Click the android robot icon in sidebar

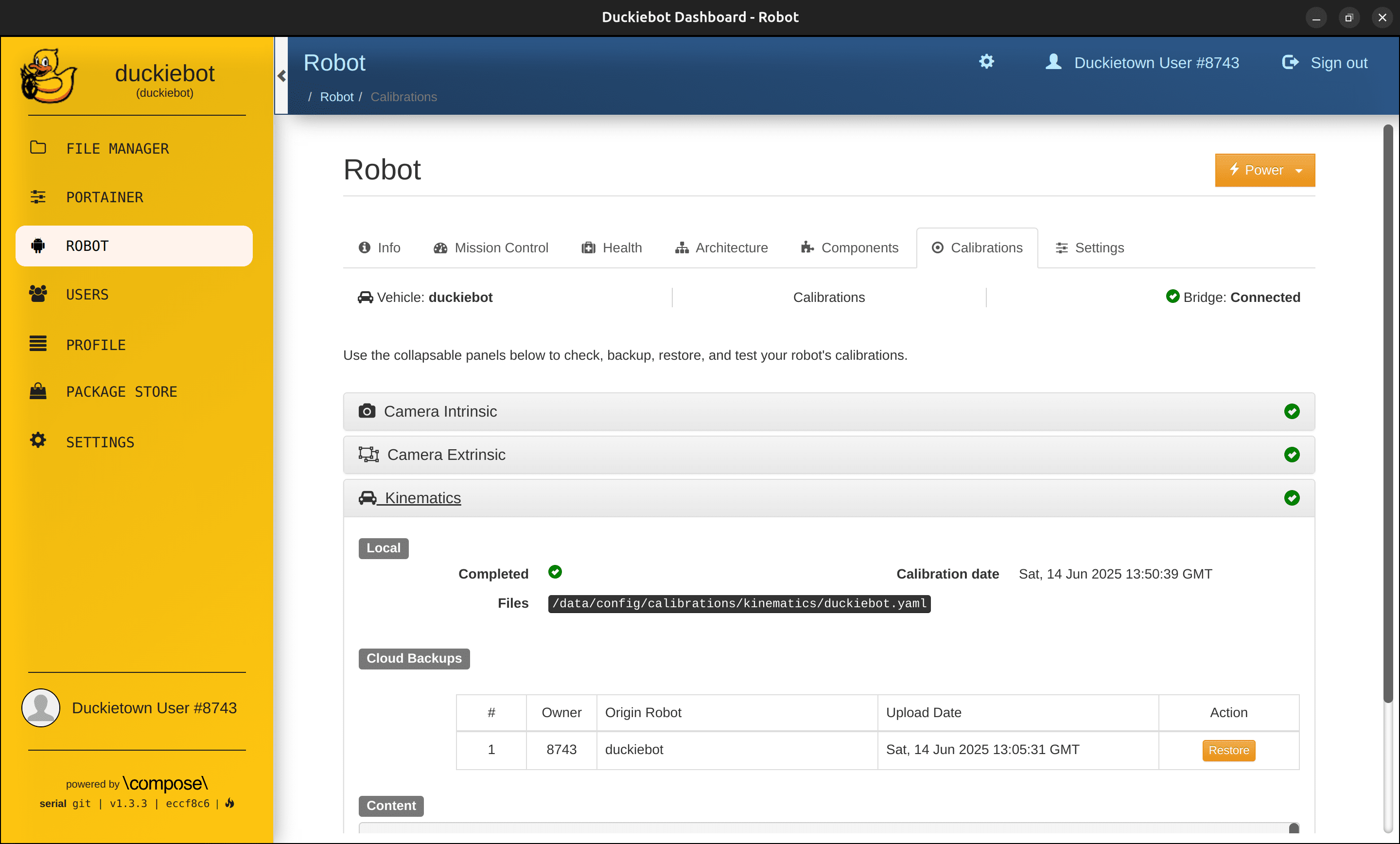[x=38, y=246]
